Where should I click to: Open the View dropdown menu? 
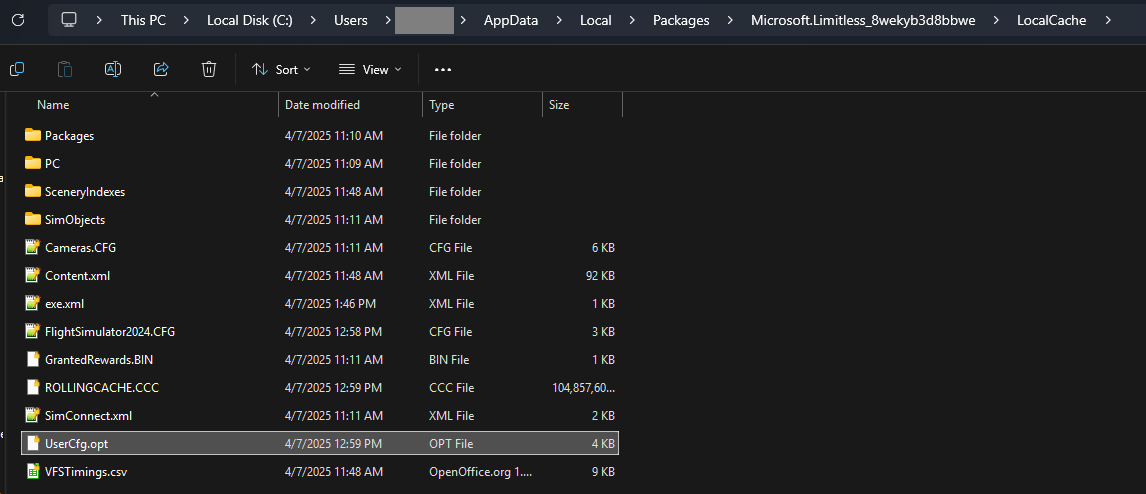[x=371, y=69]
